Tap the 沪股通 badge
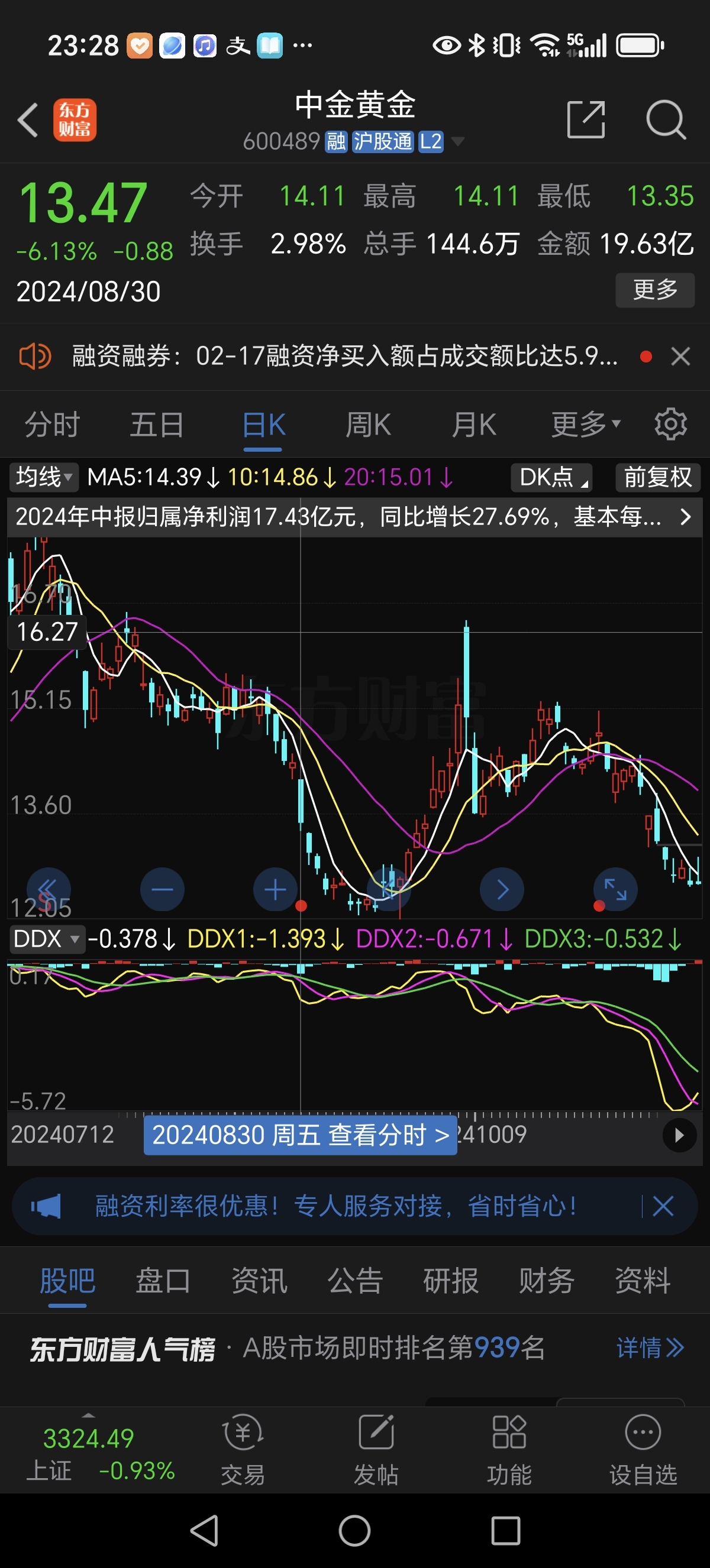Screen dimensions: 710x1568 click(x=383, y=142)
